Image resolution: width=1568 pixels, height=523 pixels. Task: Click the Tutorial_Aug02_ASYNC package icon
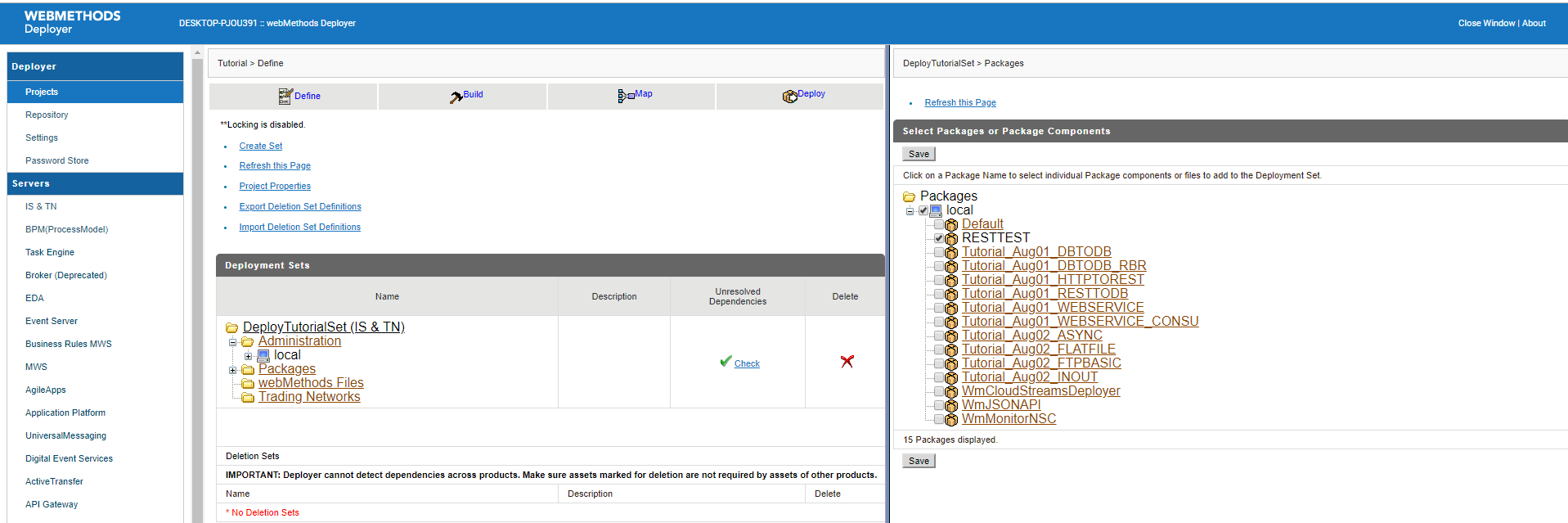click(951, 336)
